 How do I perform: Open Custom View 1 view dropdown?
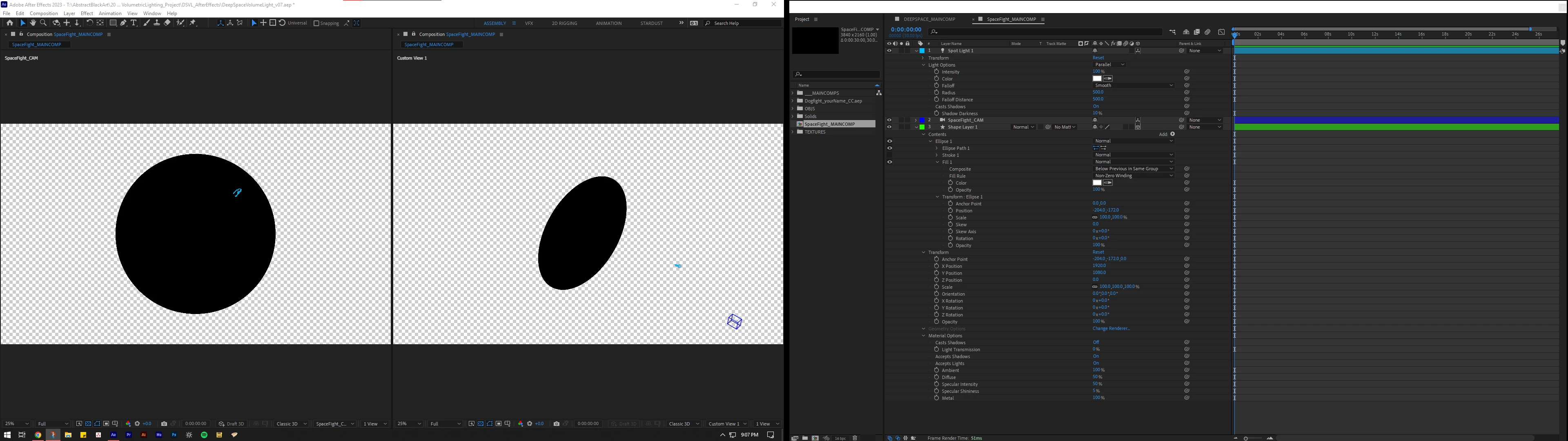tap(727, 424)
